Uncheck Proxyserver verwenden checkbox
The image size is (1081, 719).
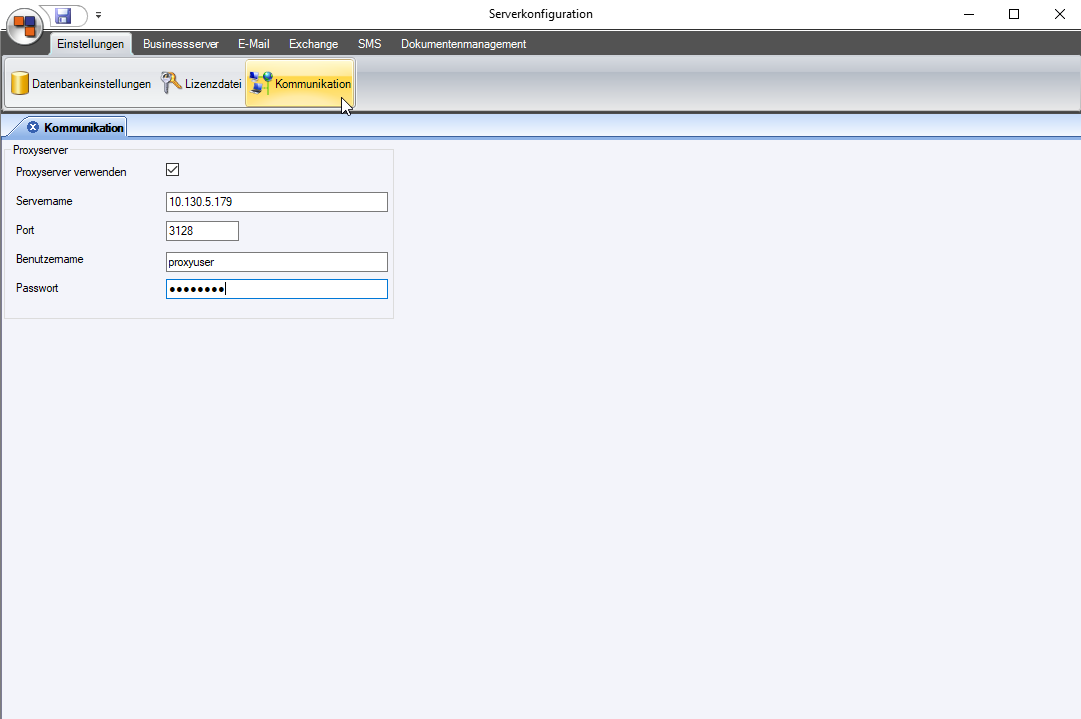click(x=172, y=171)
